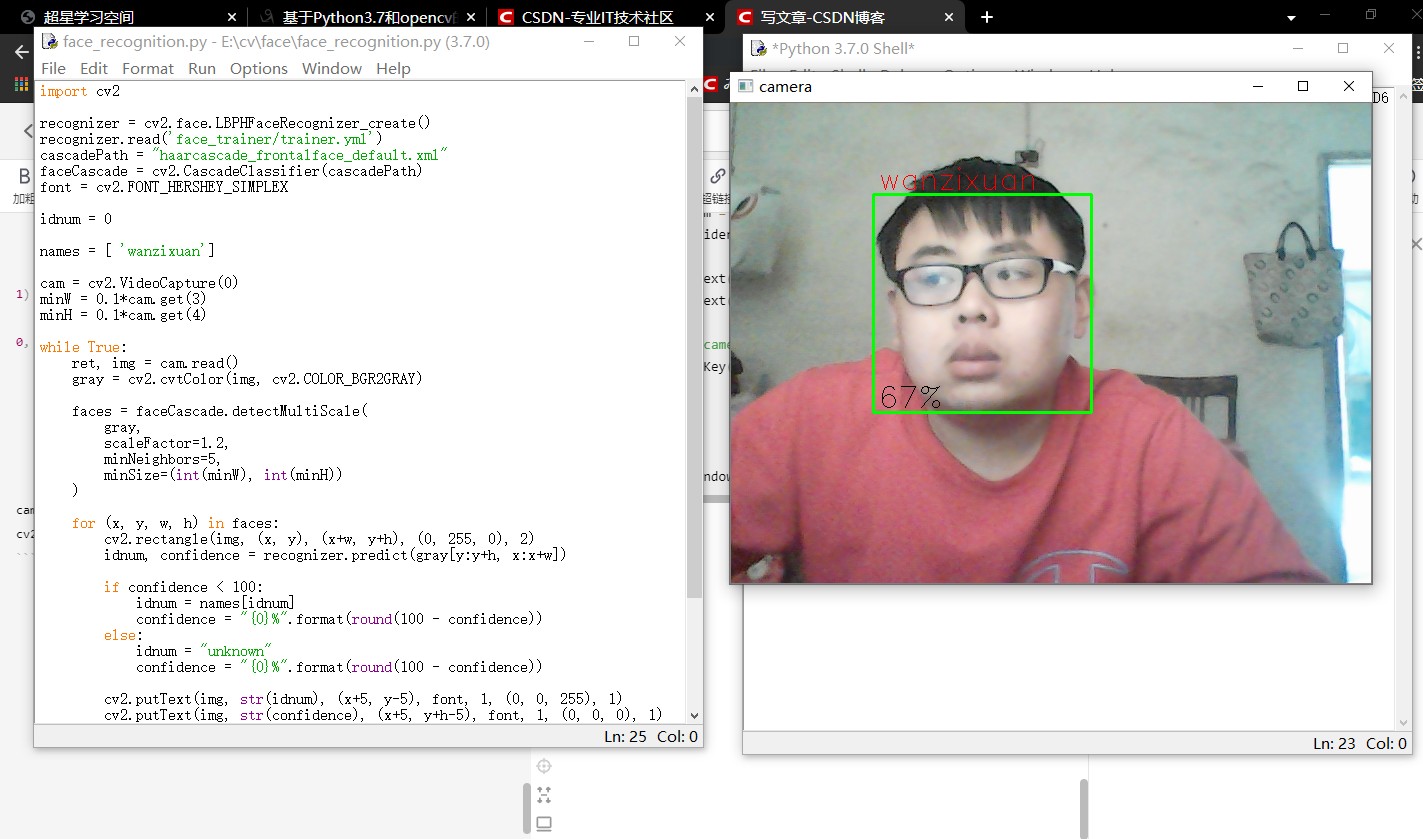Click the CSDN page vertical scrollbar thumb
This screenshot has width=1423, height=839.
1083,809
